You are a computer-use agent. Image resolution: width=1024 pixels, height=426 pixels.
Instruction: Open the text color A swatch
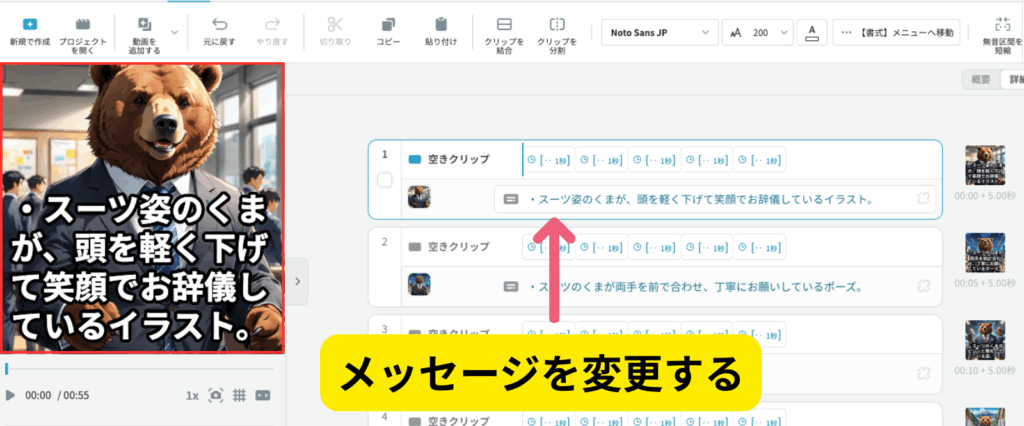coord(812,32)
